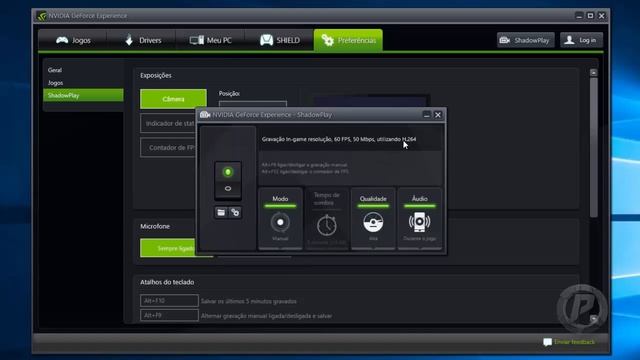
Task: Click the scrollbar in the preferences panel
Action: pos(593,147)
